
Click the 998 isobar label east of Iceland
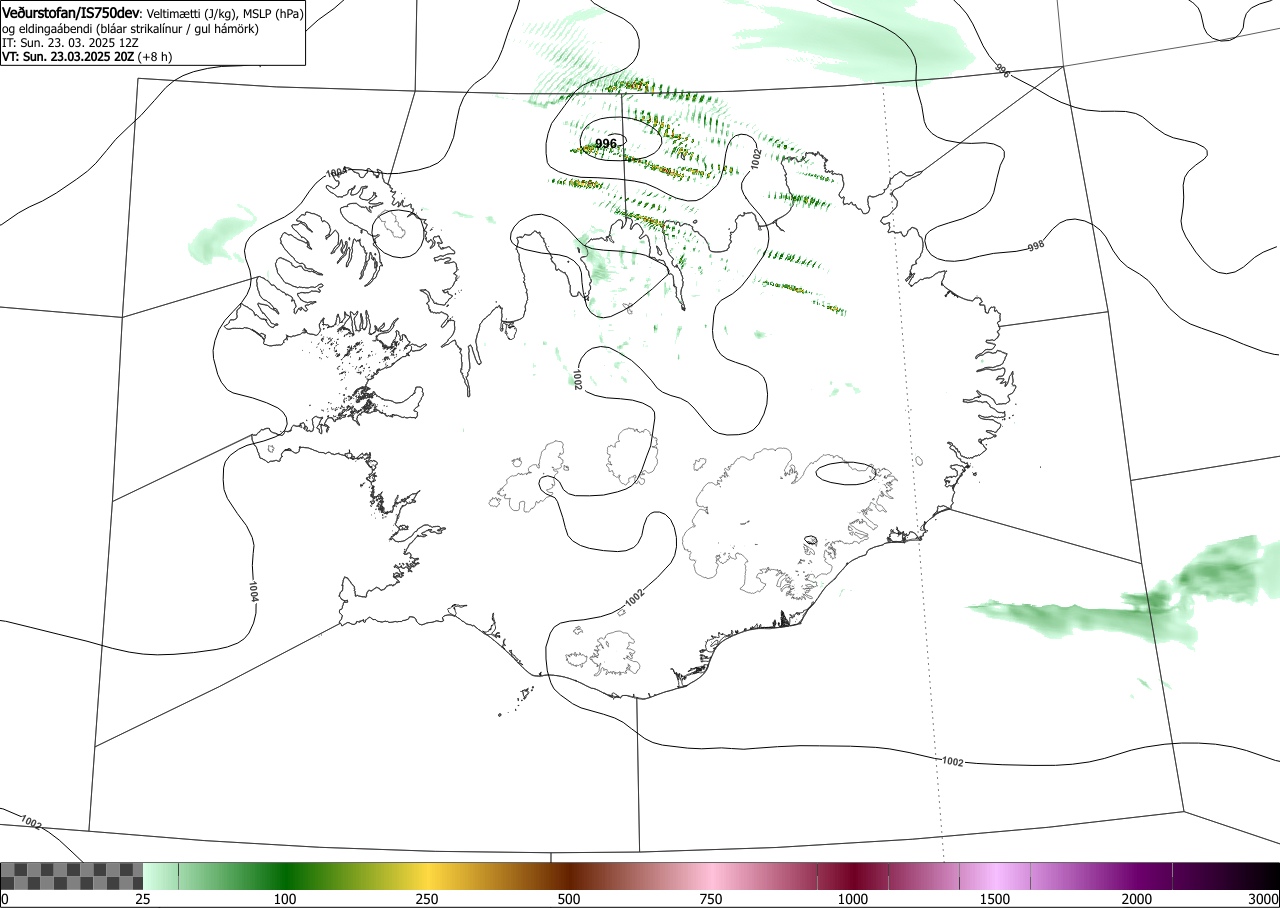point(1036,246)
